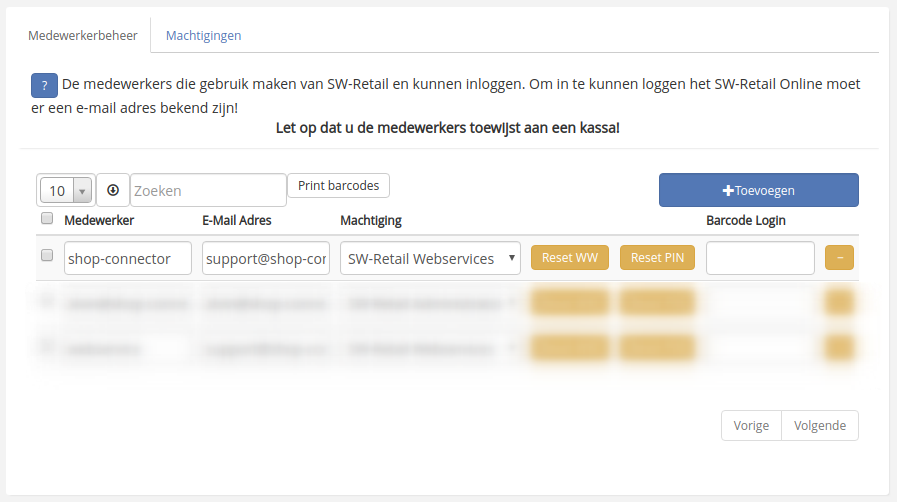Click the Machtiging column header
897x502 pixels.
pos(371,220)
